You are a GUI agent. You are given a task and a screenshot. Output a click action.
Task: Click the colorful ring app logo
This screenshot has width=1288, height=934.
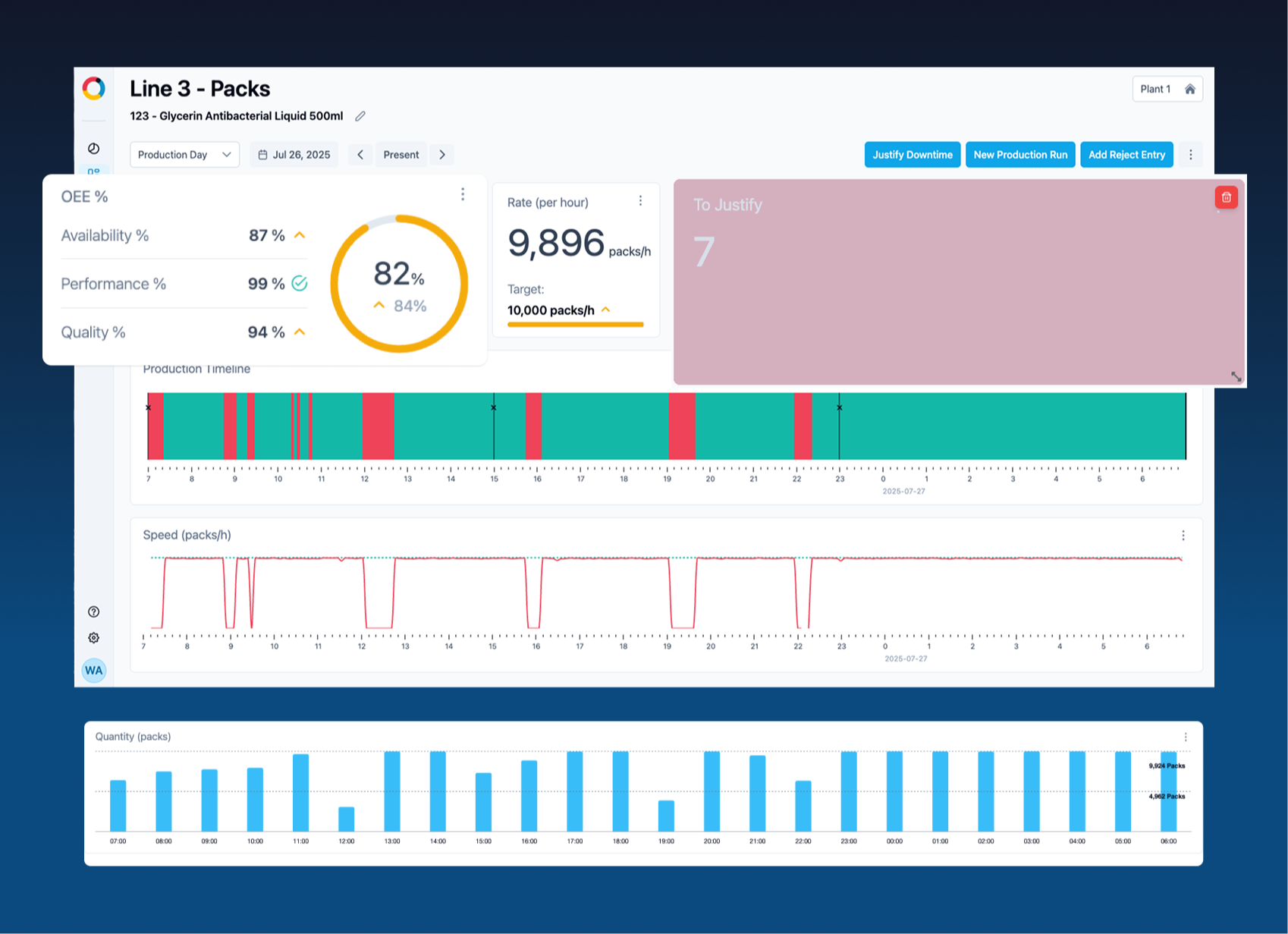click(x=94, y=89)
